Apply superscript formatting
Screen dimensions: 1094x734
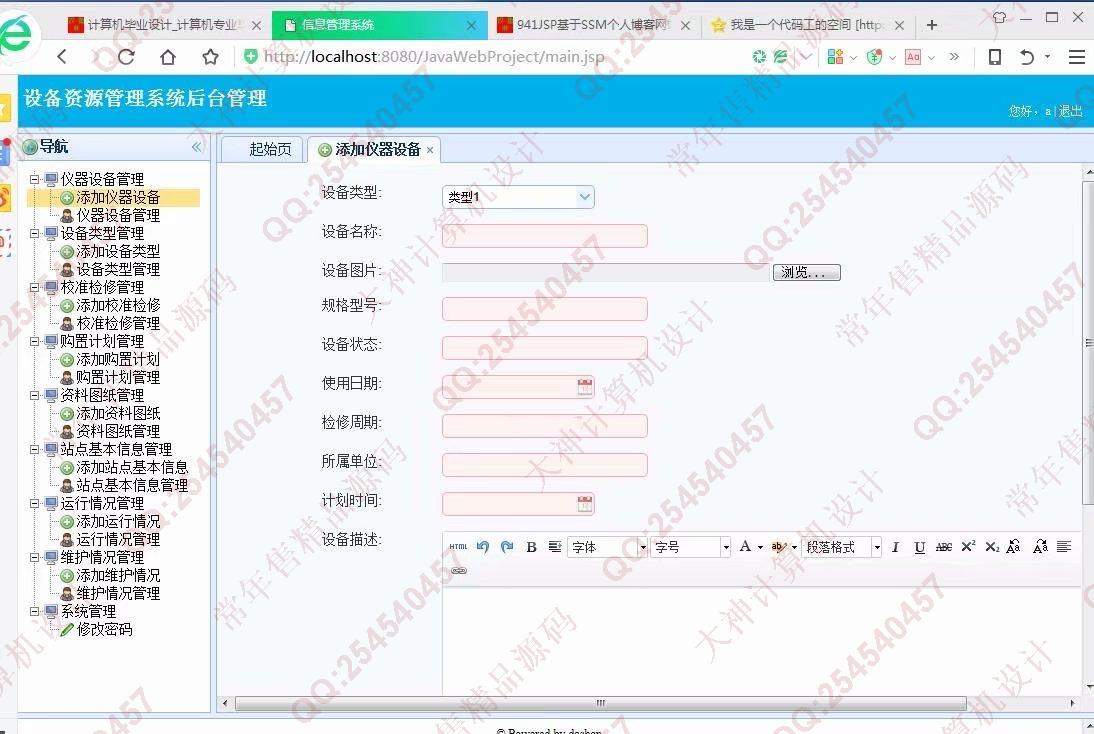pos(968,546)
